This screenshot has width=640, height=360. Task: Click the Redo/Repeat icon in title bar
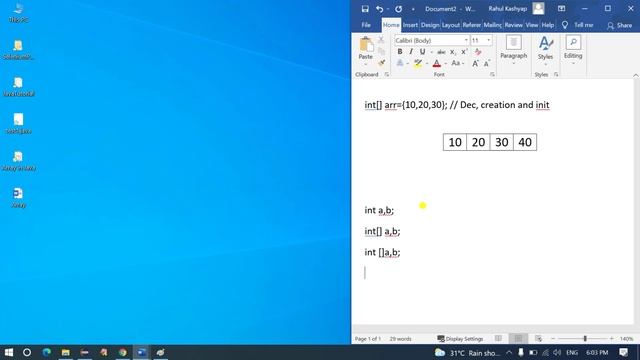click(398, 9)
